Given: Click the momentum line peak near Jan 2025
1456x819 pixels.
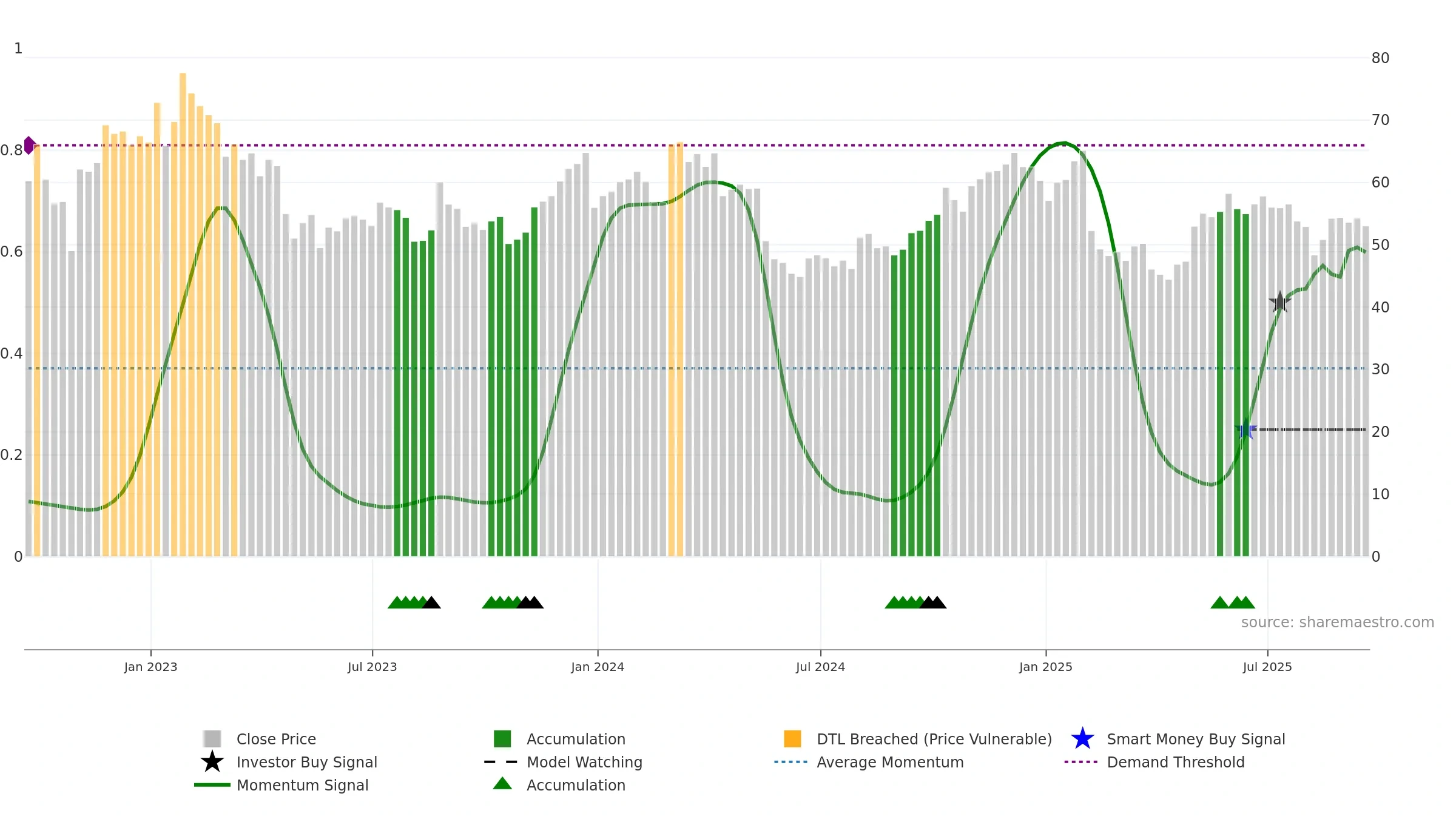Looking at the screenshot, I should point(1063,143).
